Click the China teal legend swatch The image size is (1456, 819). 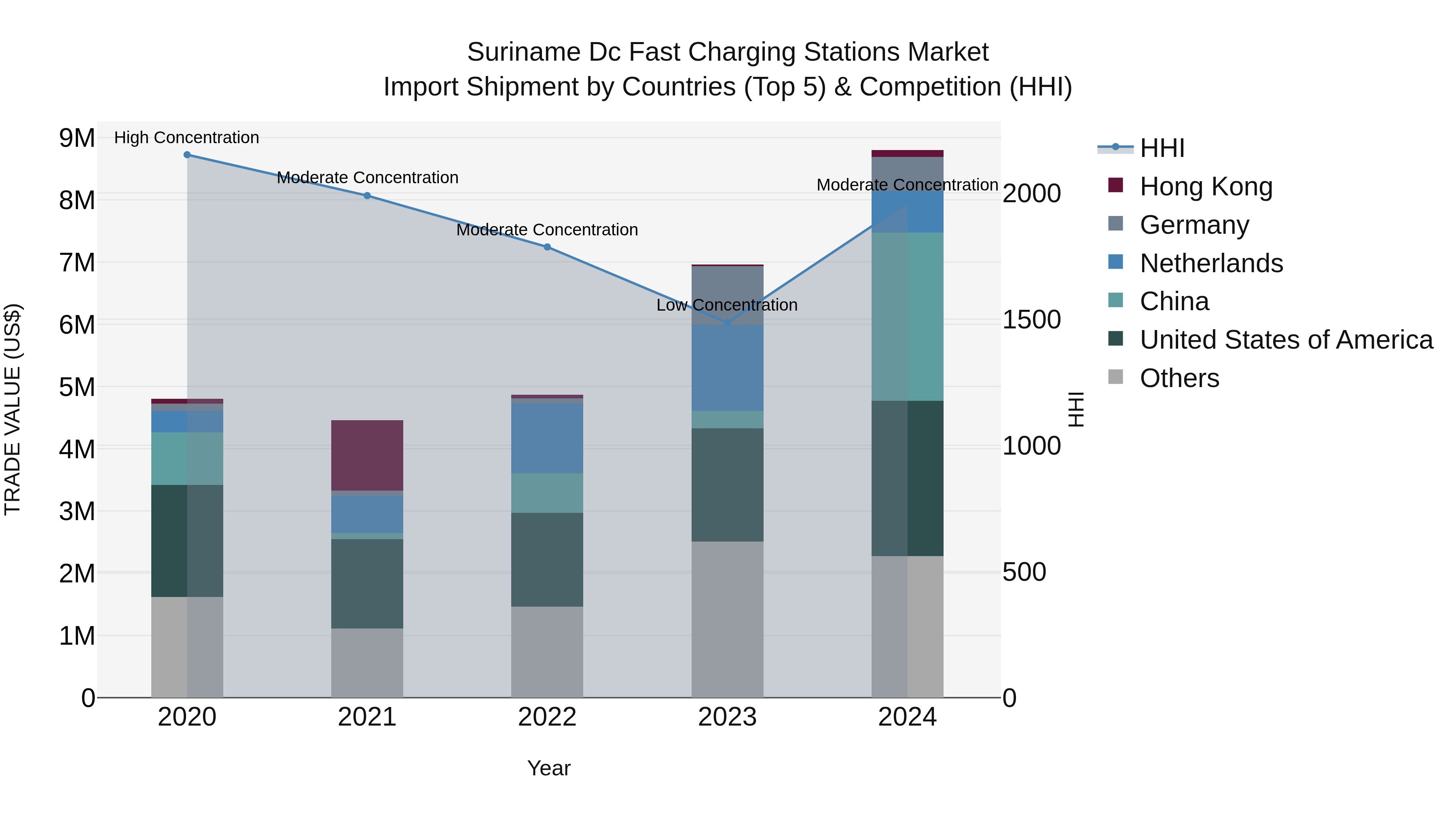pos(1116,300)
